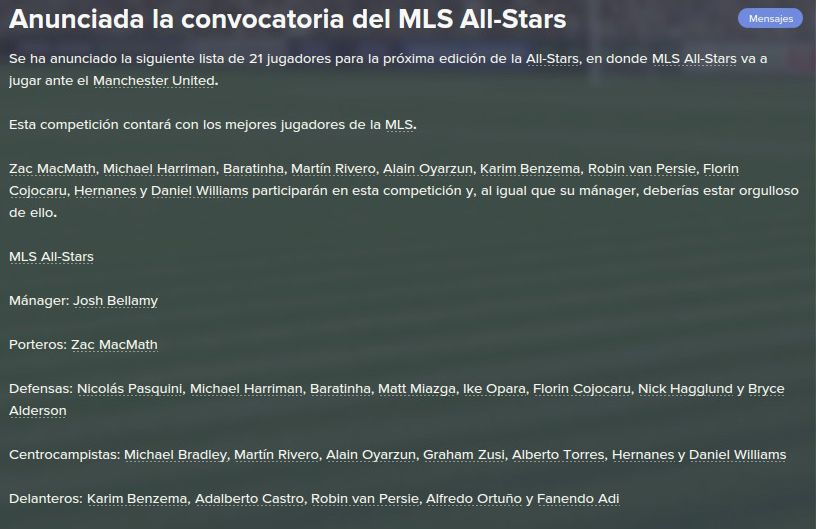The width and height of the screenshot is (816, 529).
Task: Select Michael Bradley in Centrocampistas
Action: point(175,455)
